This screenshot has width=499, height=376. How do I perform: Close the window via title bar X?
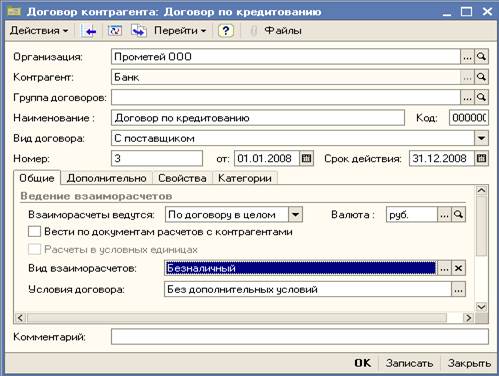487,12
